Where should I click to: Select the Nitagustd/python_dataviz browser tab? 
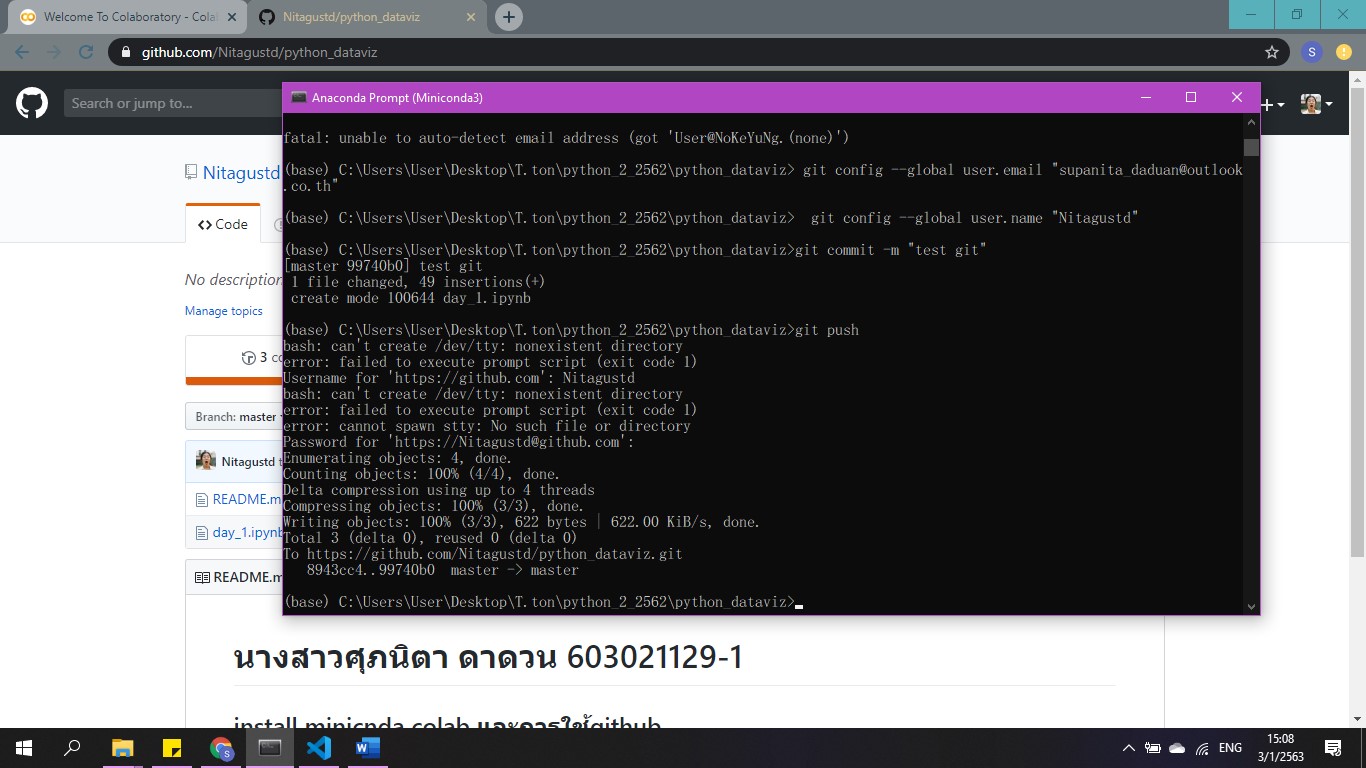(x=365, y=17)
